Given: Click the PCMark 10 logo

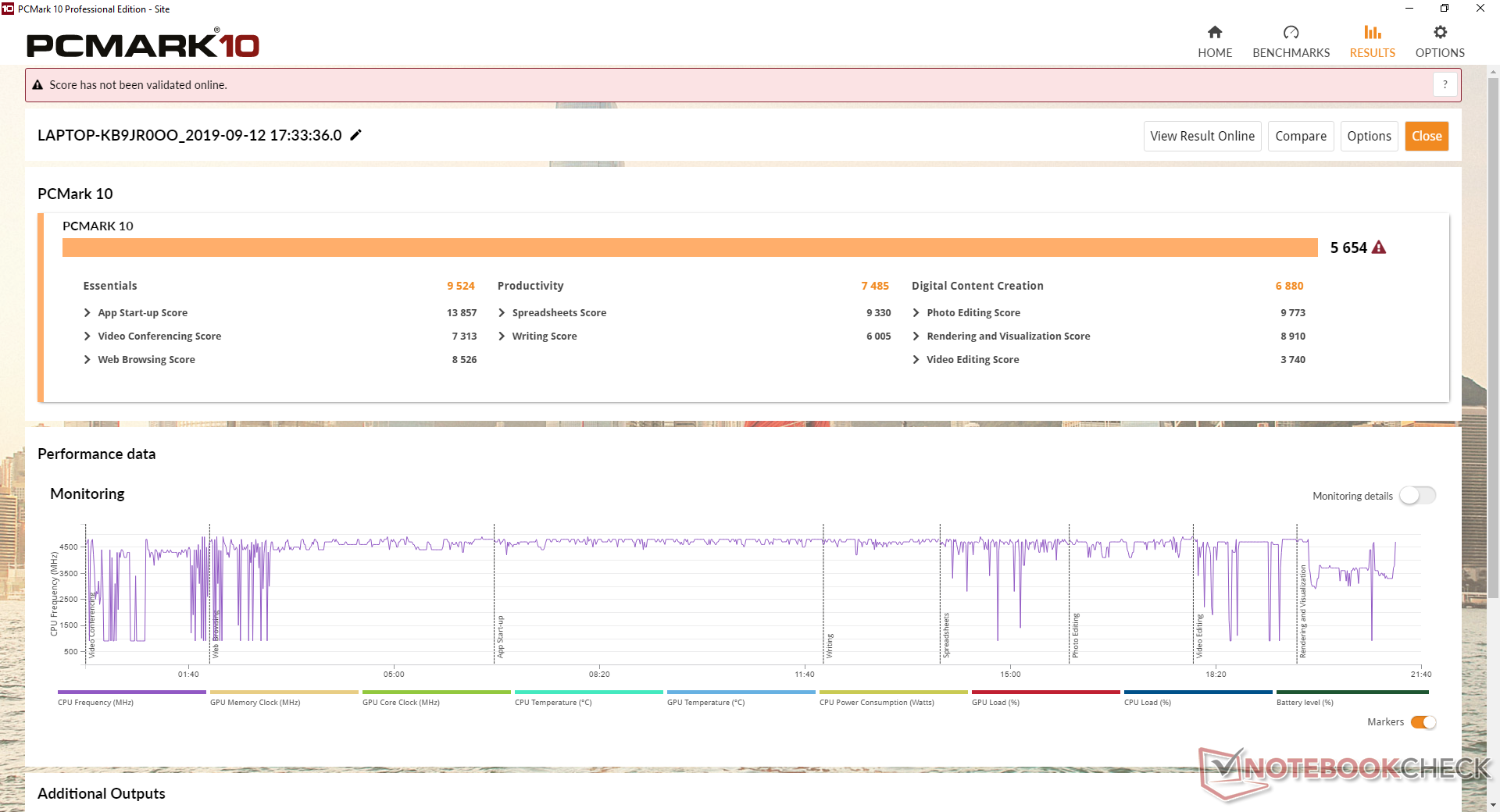Looking at the screenshot, I should point(143,45).
